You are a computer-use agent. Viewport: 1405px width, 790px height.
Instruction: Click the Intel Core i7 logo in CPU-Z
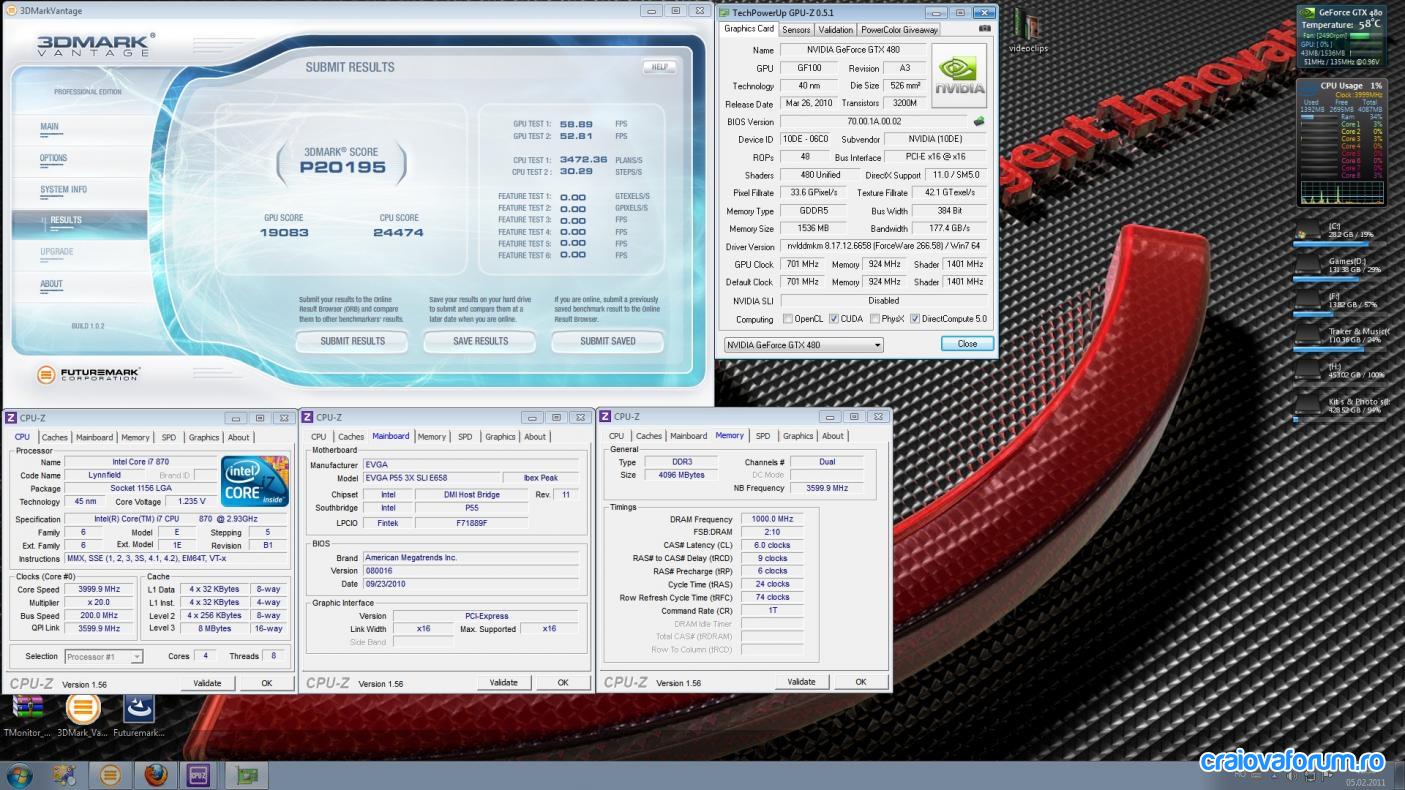[x=255, y=481]
